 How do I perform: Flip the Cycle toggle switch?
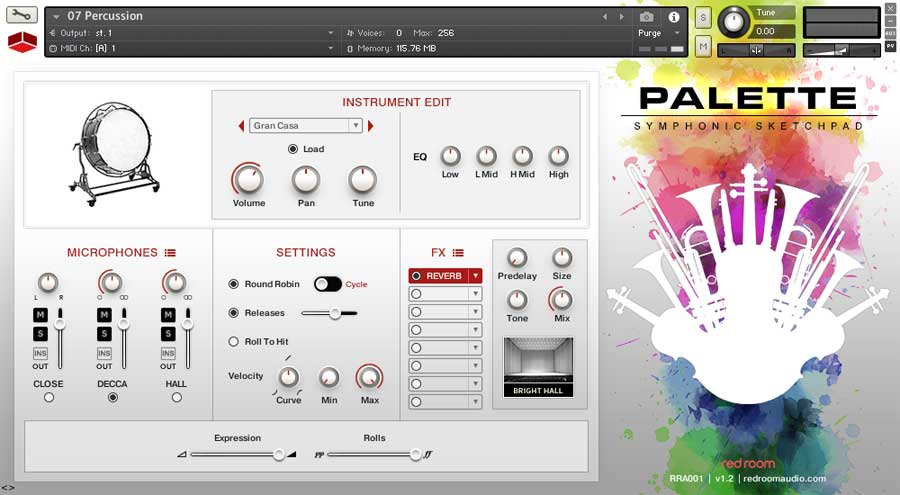click(328, 284)
